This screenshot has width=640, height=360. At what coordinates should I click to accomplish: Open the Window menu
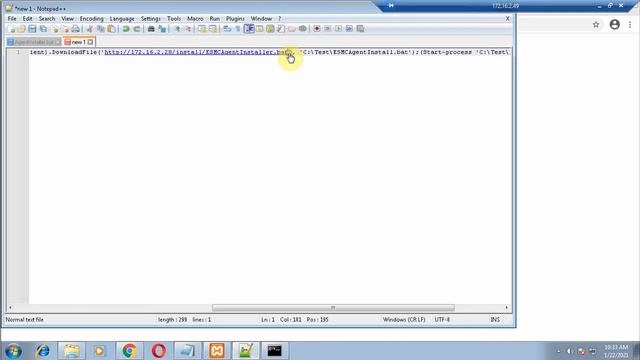pyautogui.click(x=261, y=19)
